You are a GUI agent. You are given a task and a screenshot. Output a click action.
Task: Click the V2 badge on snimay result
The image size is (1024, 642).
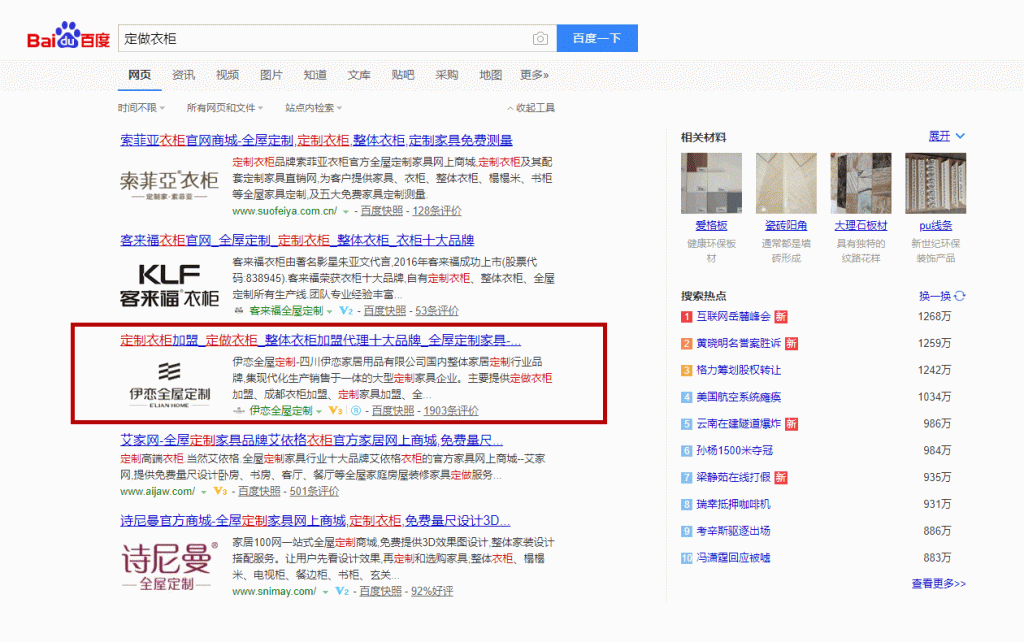342,591
